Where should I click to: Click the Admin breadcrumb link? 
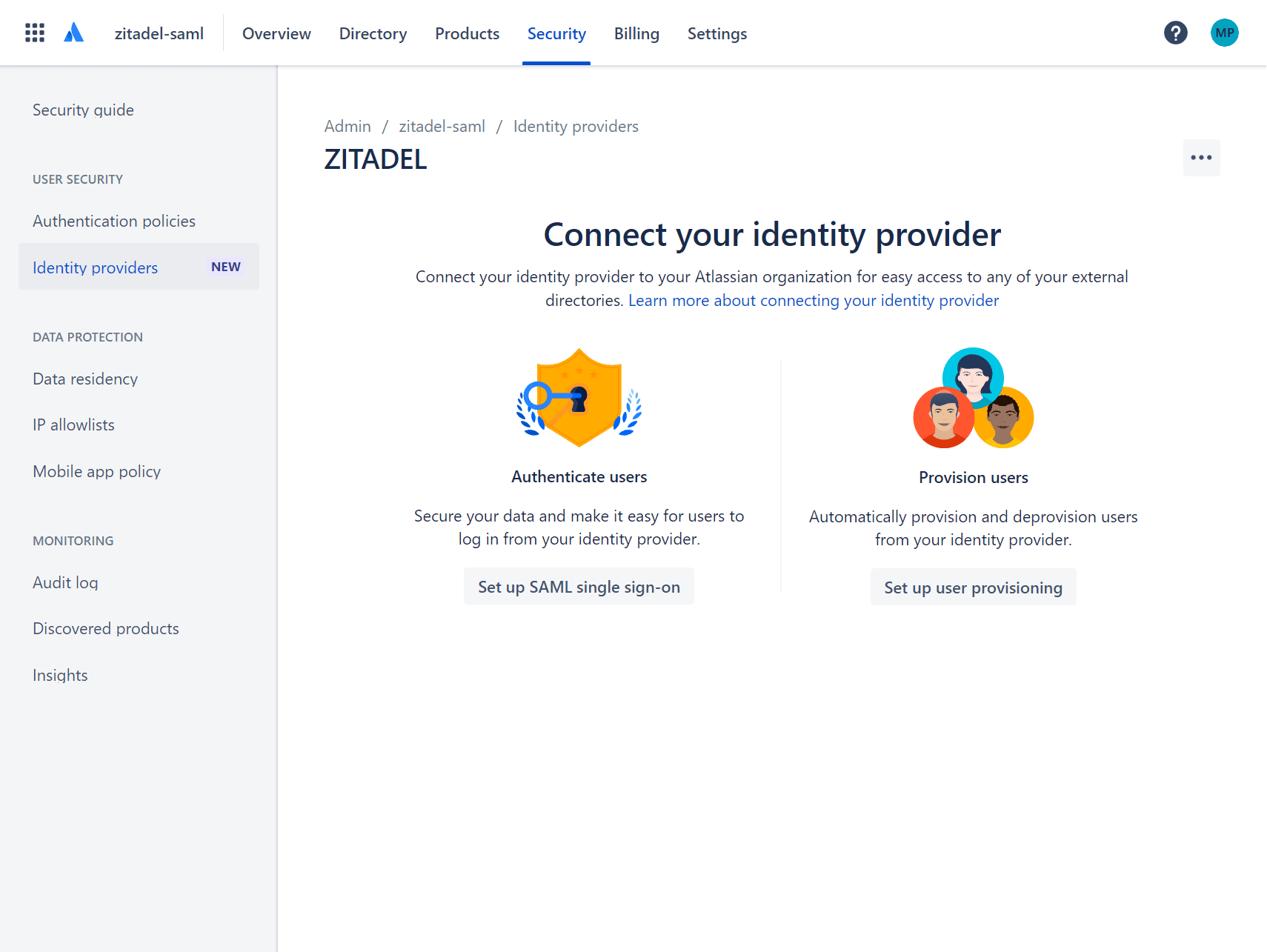[x=347, y=126]
